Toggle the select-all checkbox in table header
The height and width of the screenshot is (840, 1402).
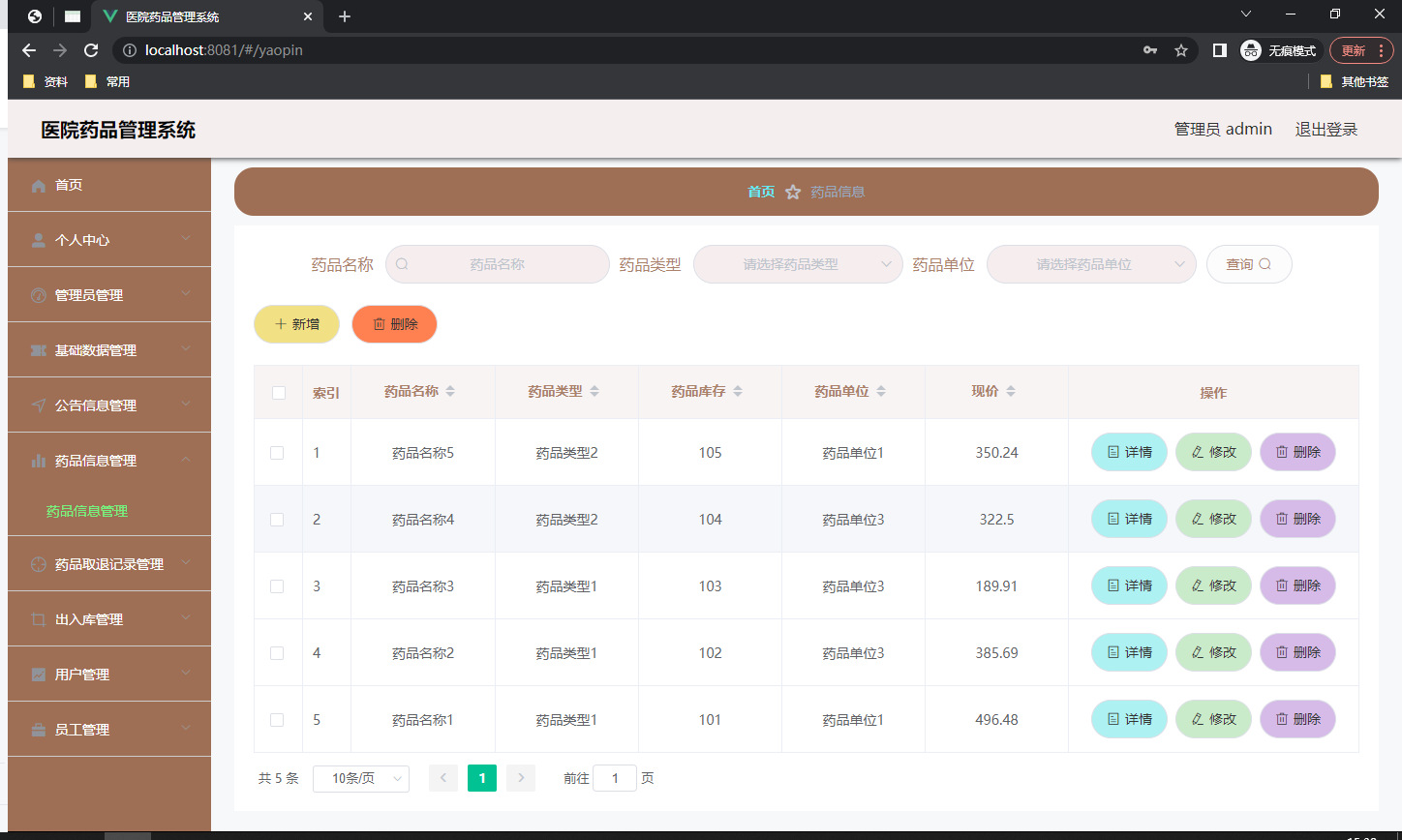pos(278,393)
